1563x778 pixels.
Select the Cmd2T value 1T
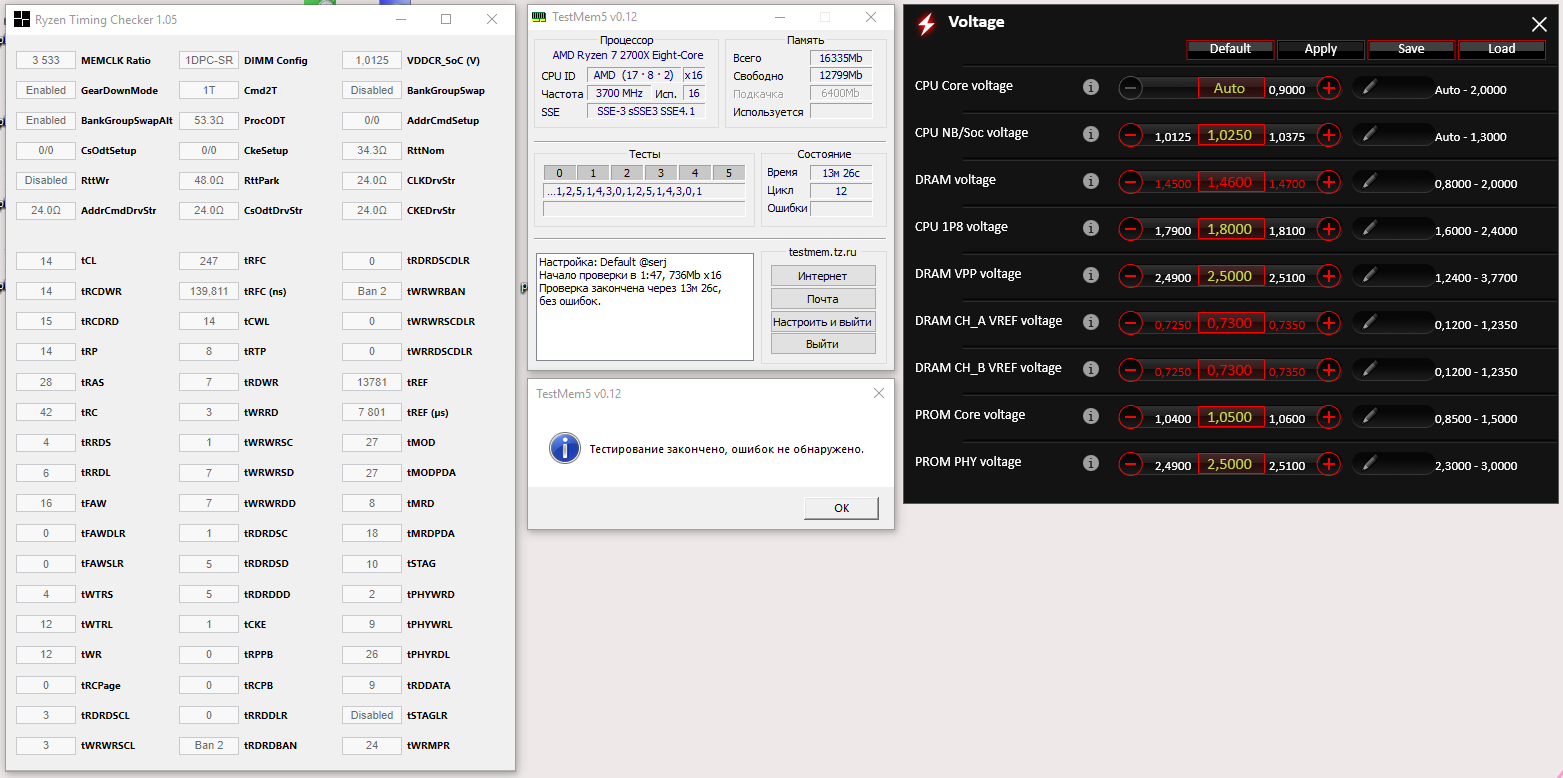click(209, 90)
